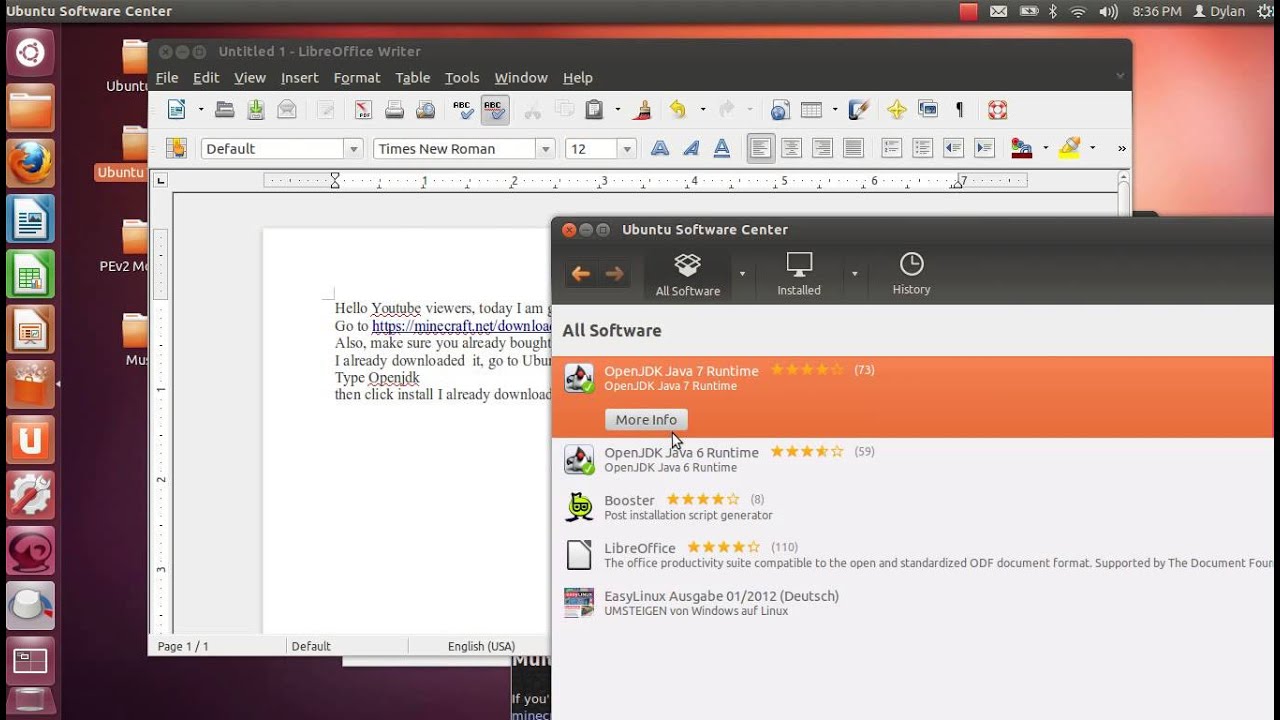Screen dimensions: 1280x720
Task: Expand the Installed software dropdown arrow
Action: [x=854, y=274]
